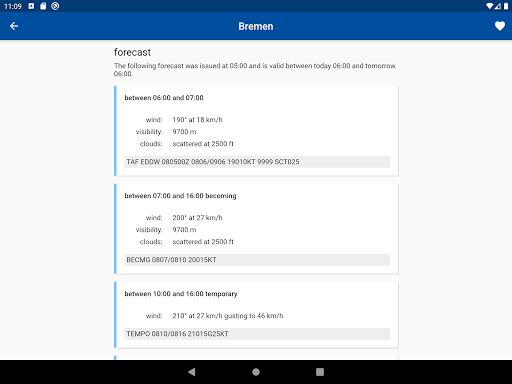Tap gusting to 46 km/h wind text

[x=254, y=316]
